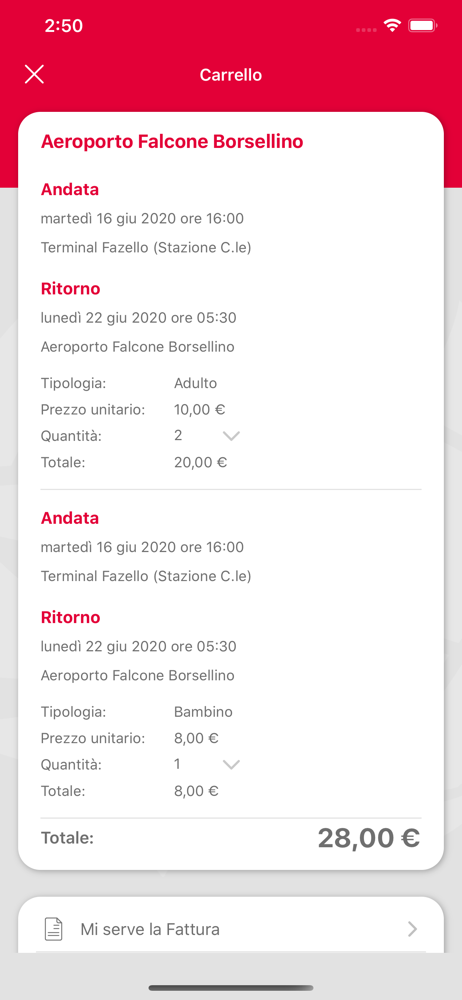Tap the first Andata section label
462x1000 pixels.
pyautogui.click(x=70, y=189)
